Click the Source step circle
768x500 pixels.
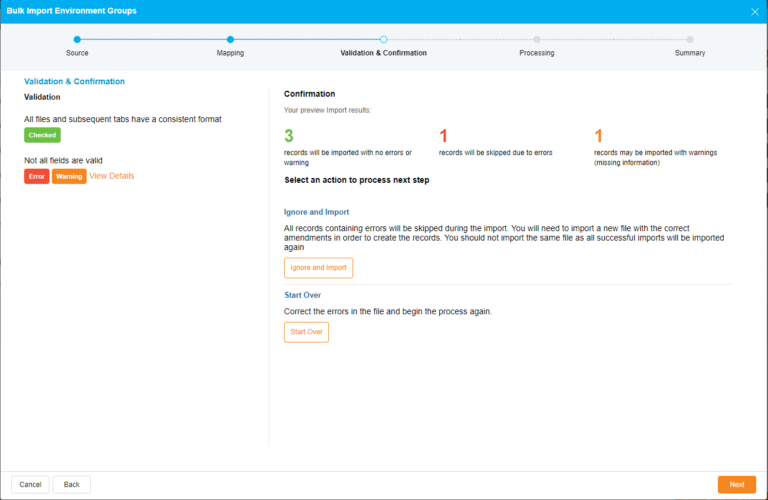(x=77, y=39)
